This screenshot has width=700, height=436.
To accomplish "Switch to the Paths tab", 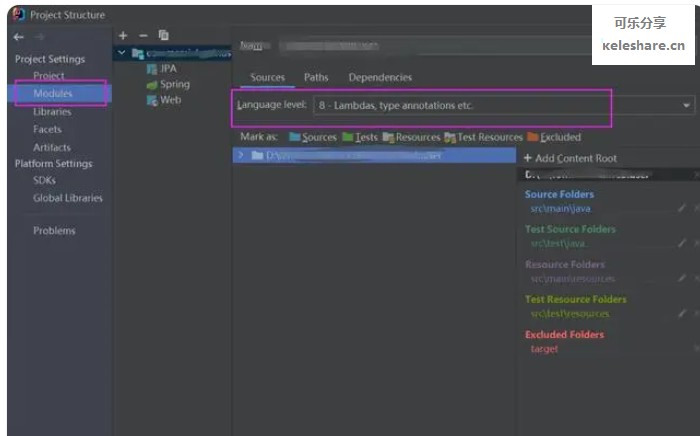I will (316, 78).
